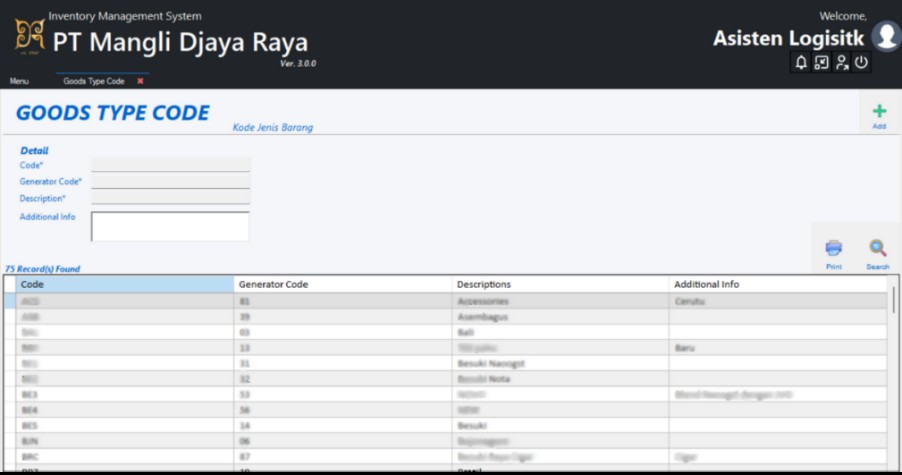This screenshot has height=475, width=902.
Task: Click generator code 87 cell
Action: (343, 457)
